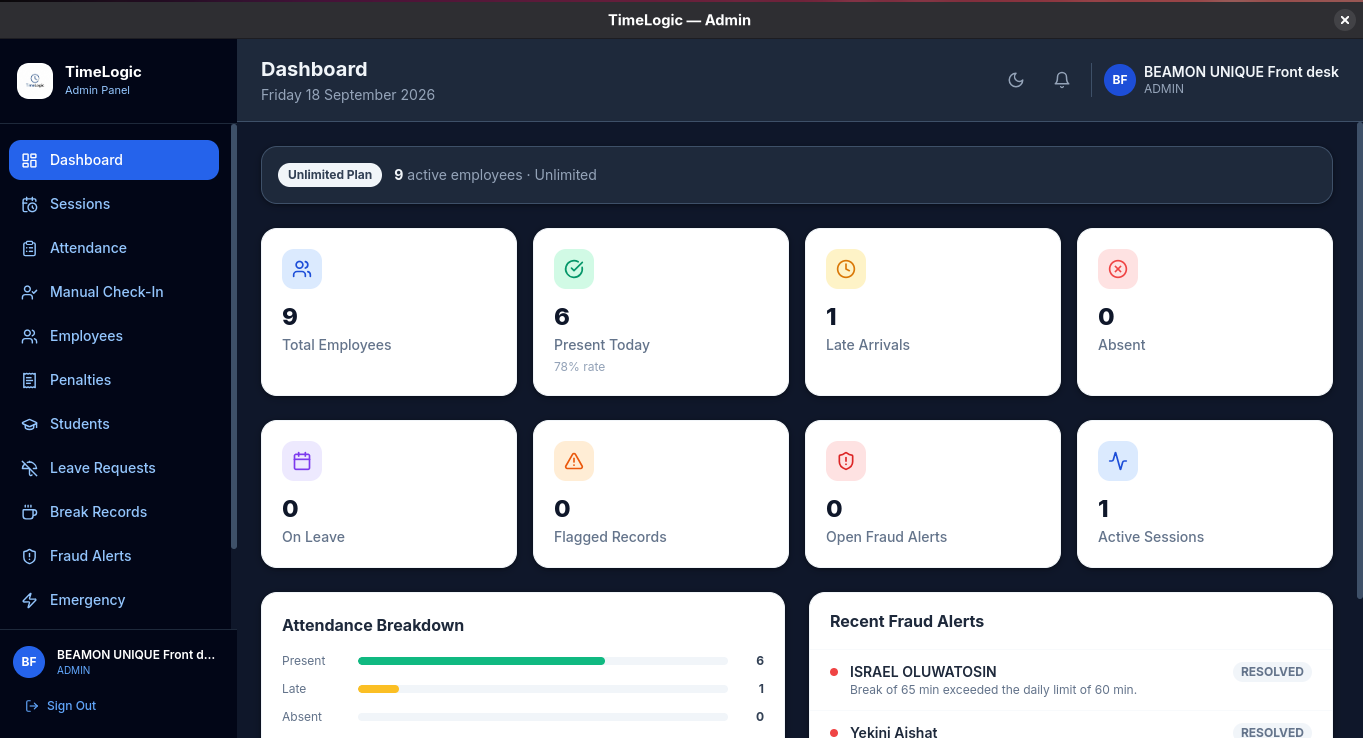Click the Yekini Aishat fraud alert
This screenshot has height=738, width=1363.
(1071, 725)
